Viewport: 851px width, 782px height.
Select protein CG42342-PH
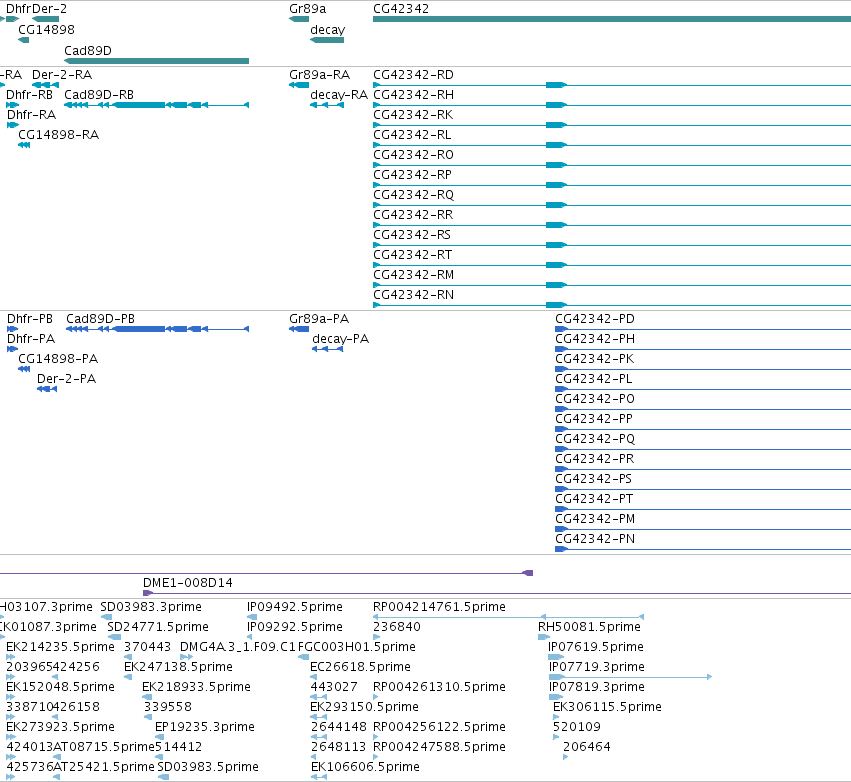pos(595,339)
